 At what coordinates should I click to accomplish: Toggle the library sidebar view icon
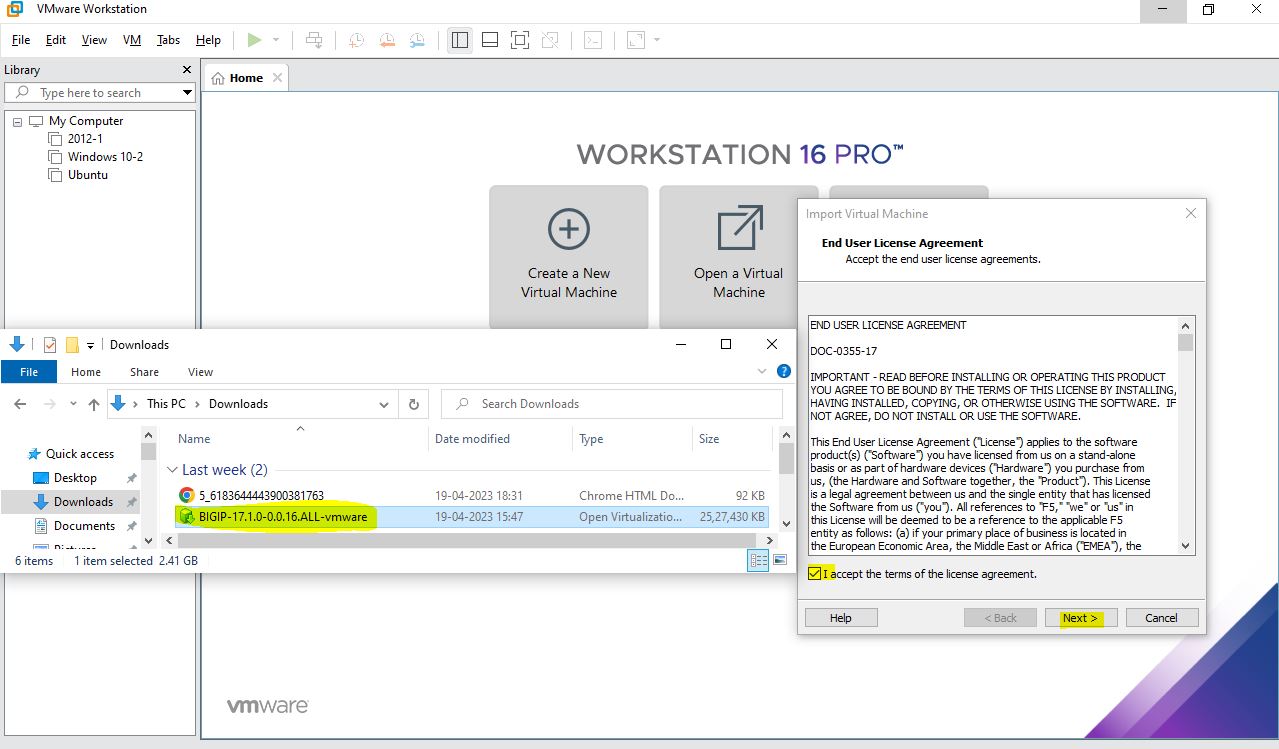(x=459, y=40)
